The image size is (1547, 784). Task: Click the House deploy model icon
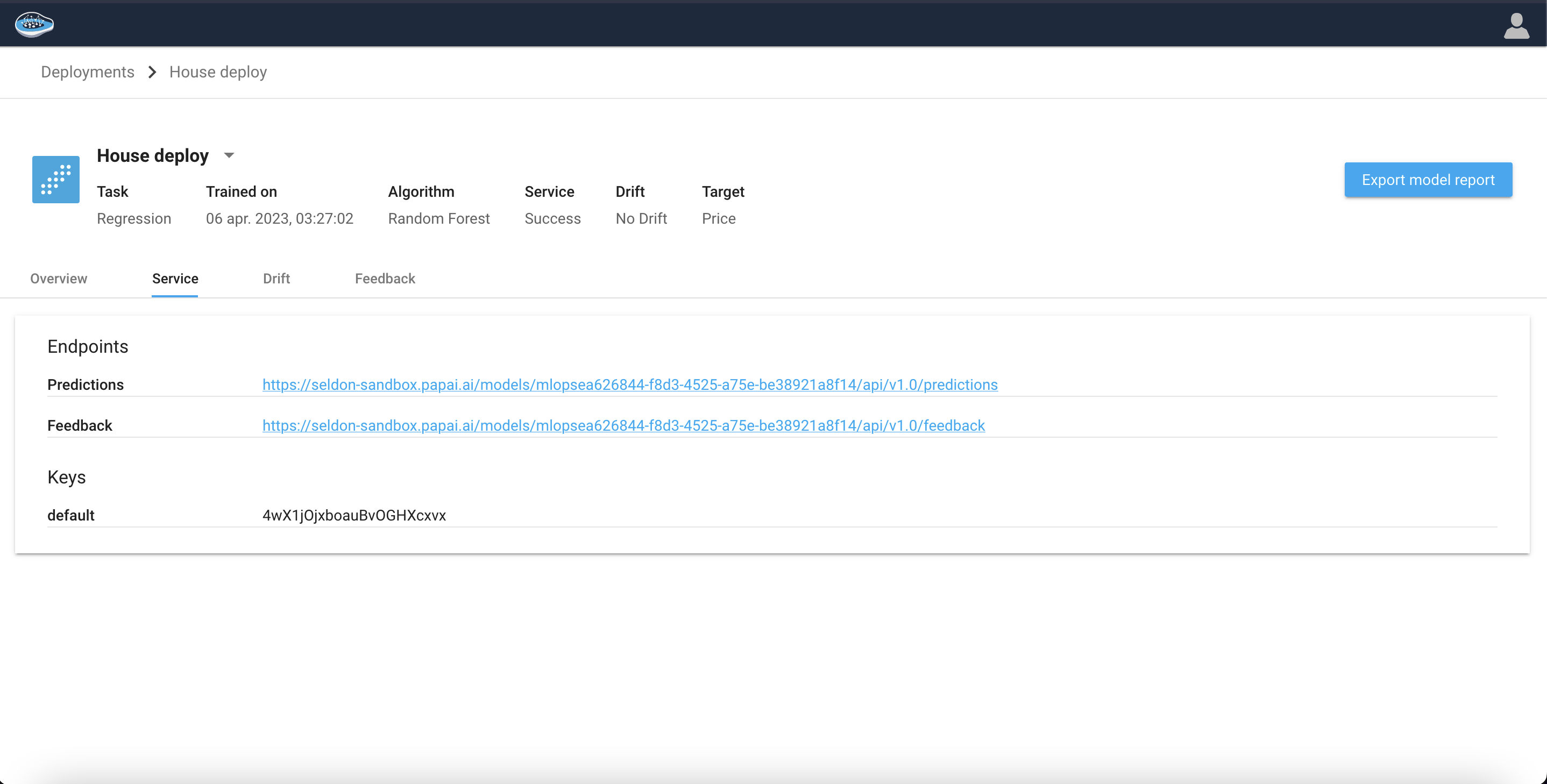56,180
